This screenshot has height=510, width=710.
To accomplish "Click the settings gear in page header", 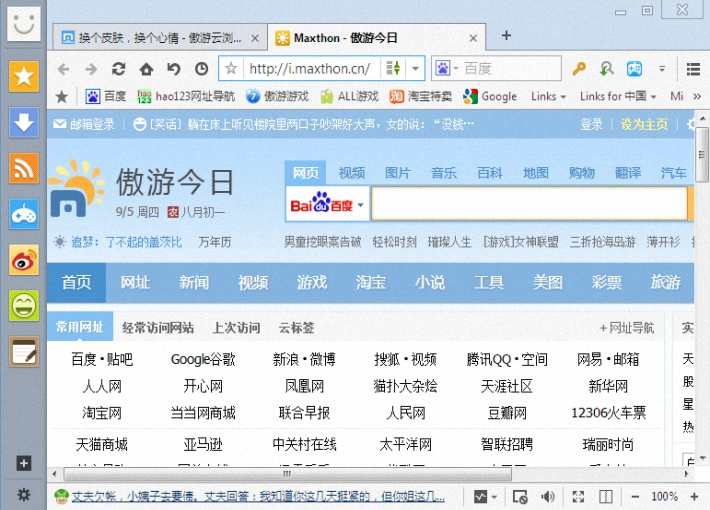I will click(690, 124).
